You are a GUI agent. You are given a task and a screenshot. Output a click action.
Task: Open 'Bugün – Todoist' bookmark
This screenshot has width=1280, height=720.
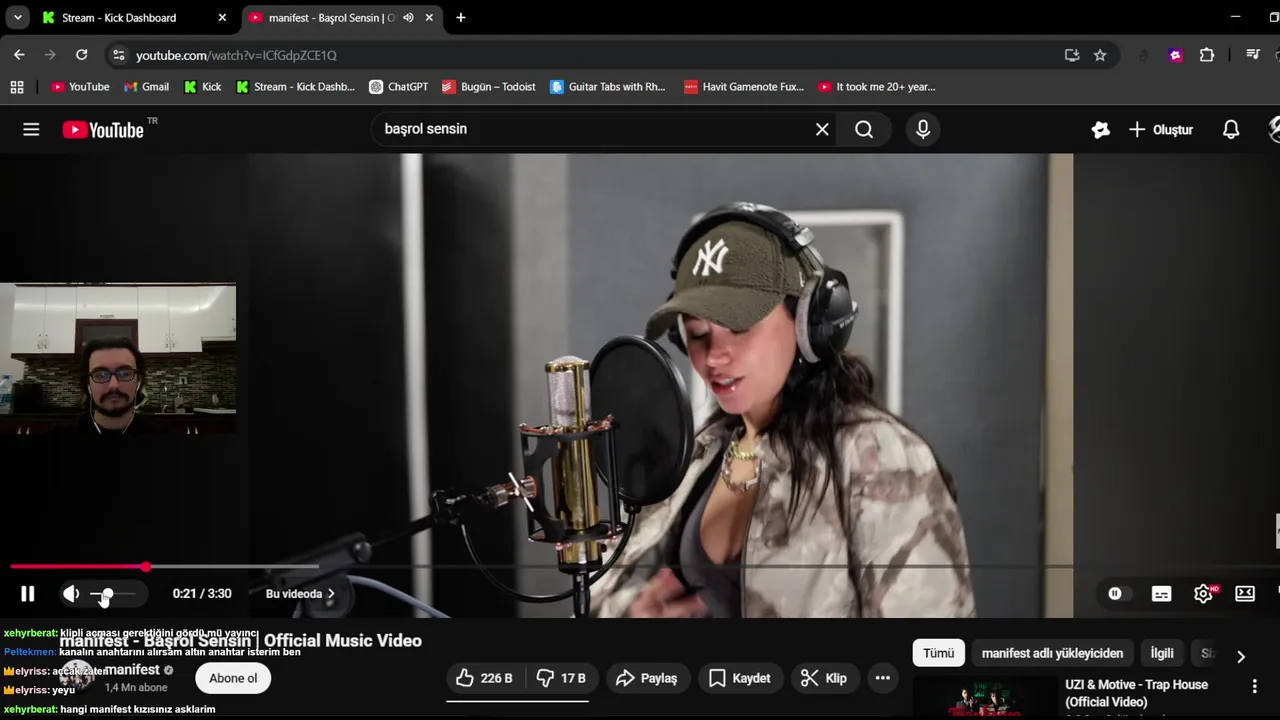click(x=489, y=87)
